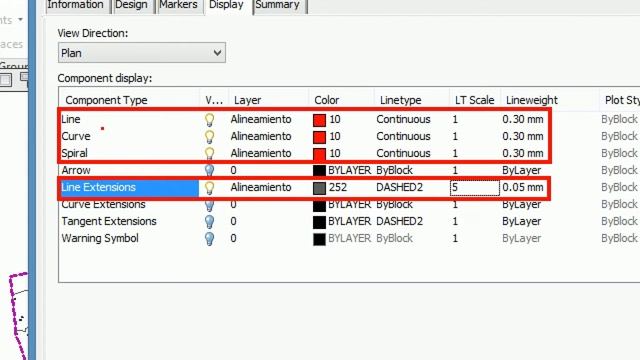Click ByLayer lineweight in Tangent Extensions row

coord(522,221)
